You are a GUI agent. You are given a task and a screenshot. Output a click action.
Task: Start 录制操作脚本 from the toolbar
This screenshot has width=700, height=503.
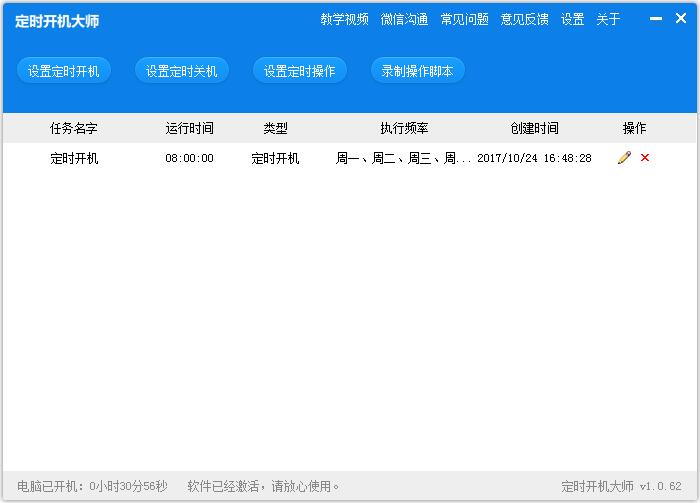[x=417, y=71]
